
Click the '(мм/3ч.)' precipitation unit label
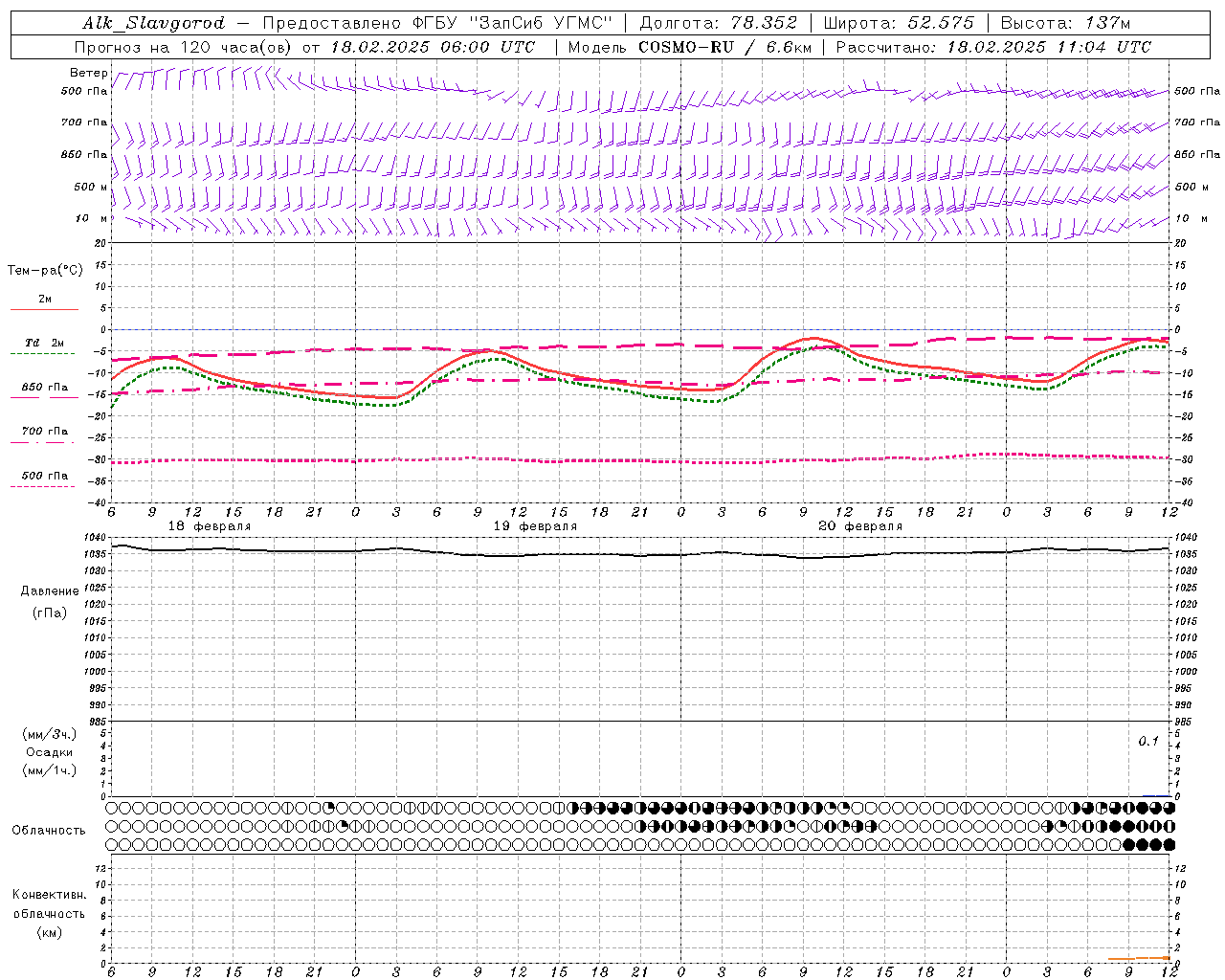click(50, 735)
